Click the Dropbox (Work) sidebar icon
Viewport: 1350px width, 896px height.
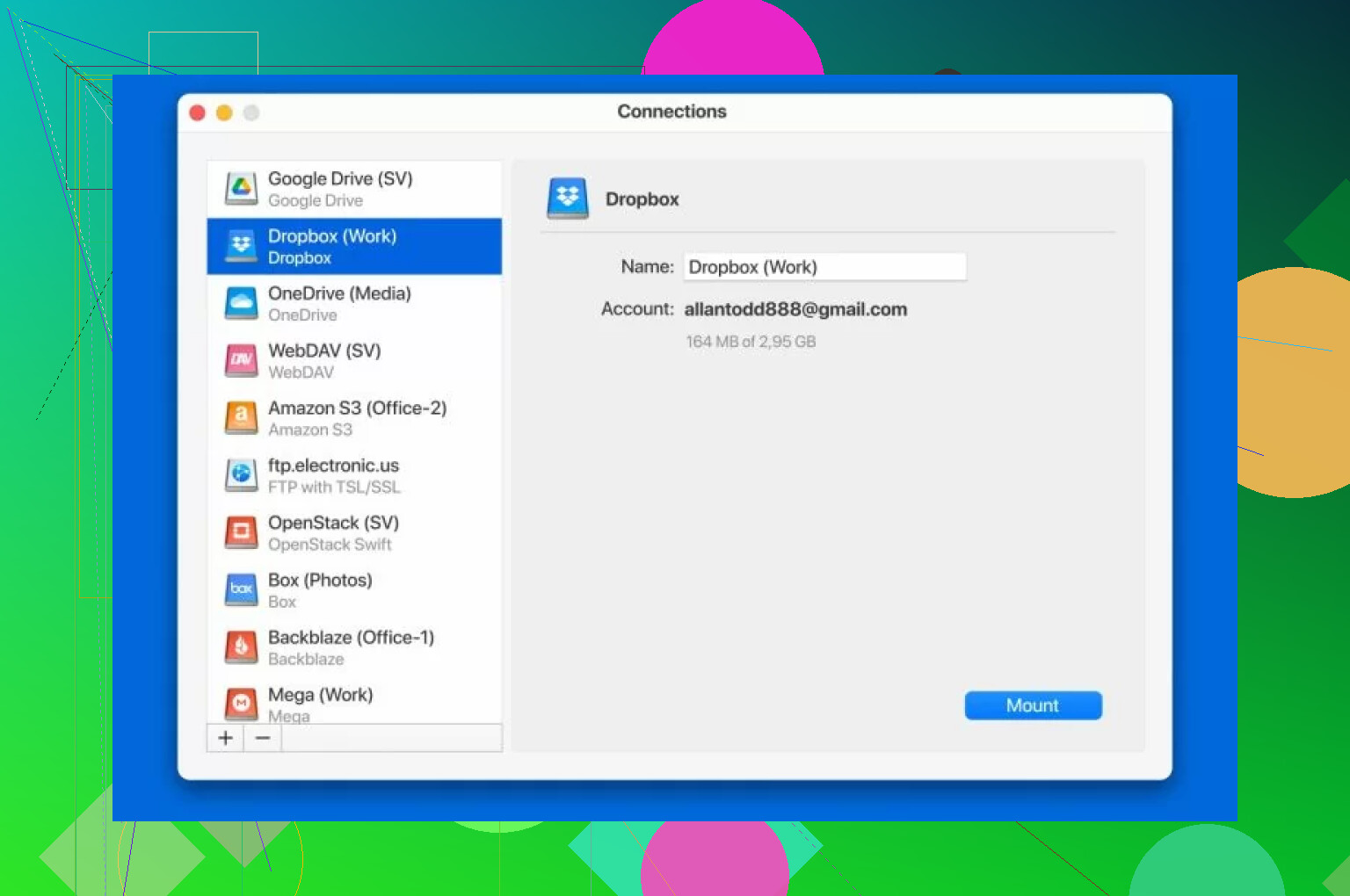pyautogui.click(x=241, y=246)
